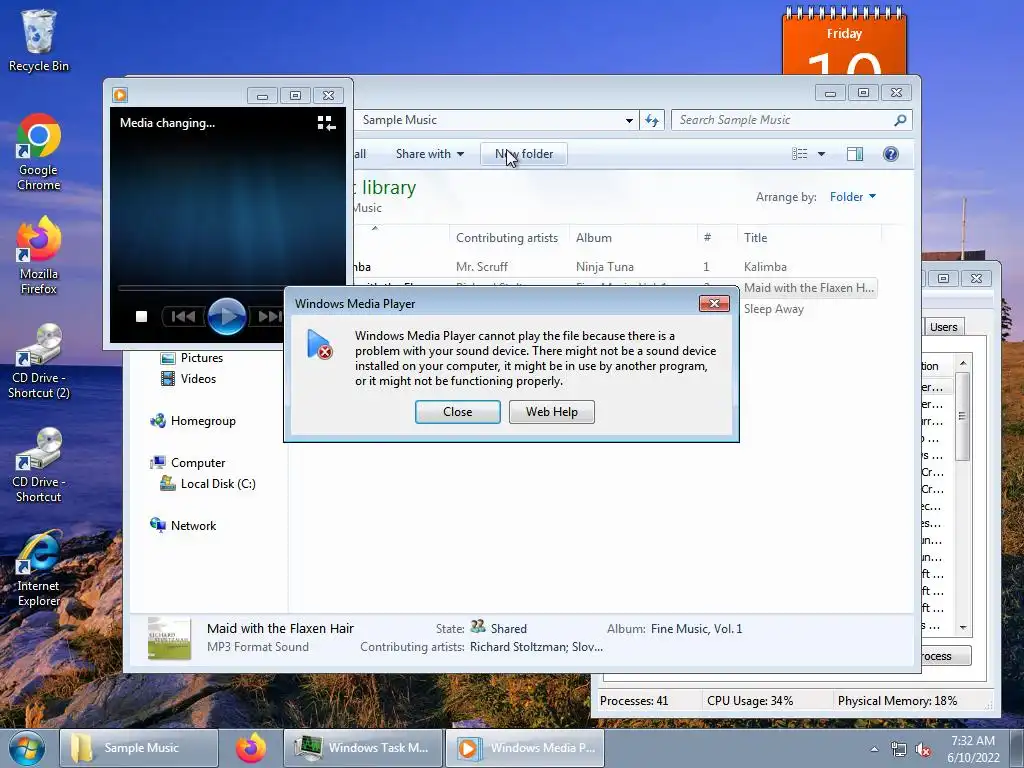Screen dimensions: 1024x768
Task: Click the Shared state value in details pane
Action: (508, 629)
